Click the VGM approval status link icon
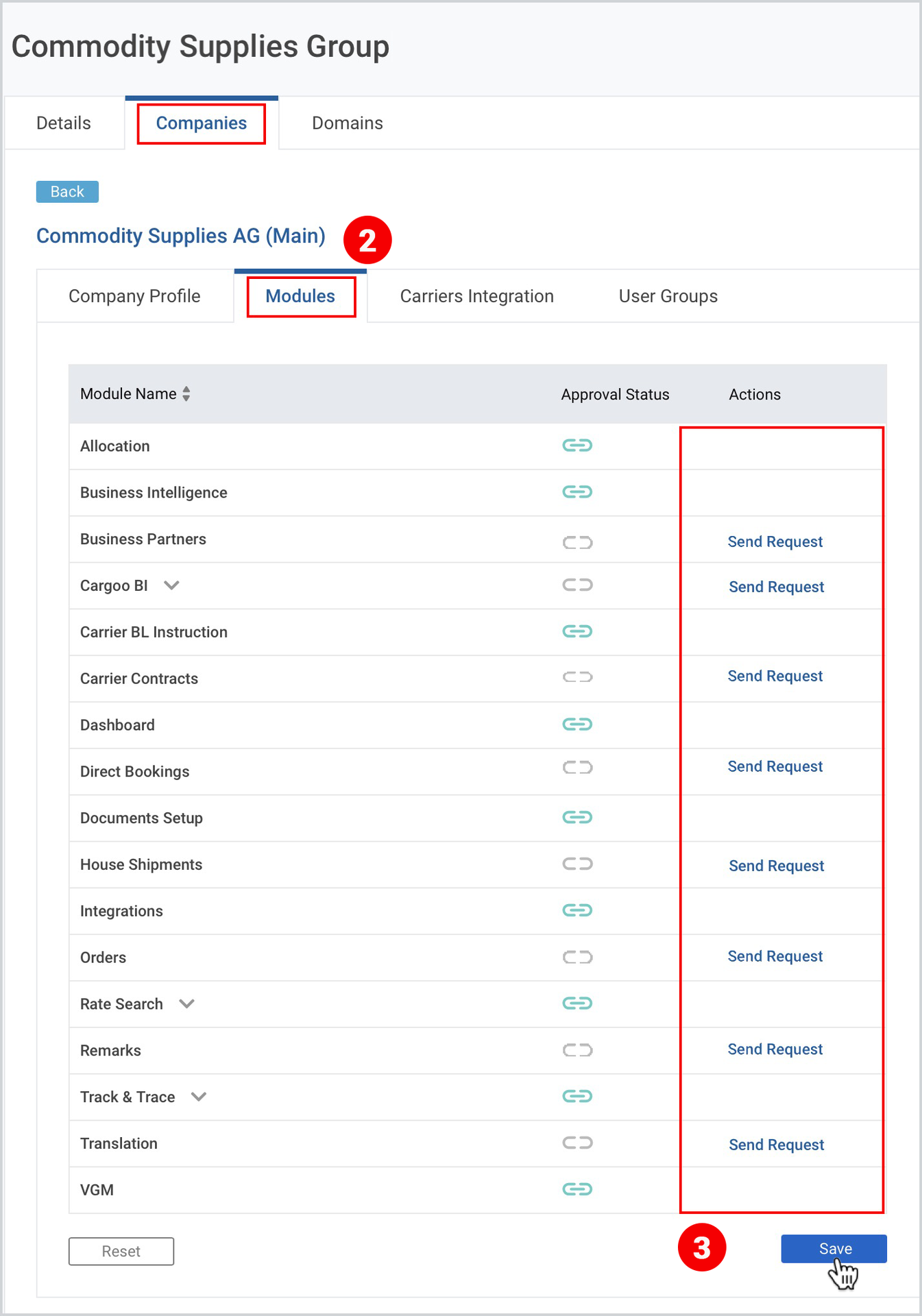Screen dimensions: 922x1316 577,1189
